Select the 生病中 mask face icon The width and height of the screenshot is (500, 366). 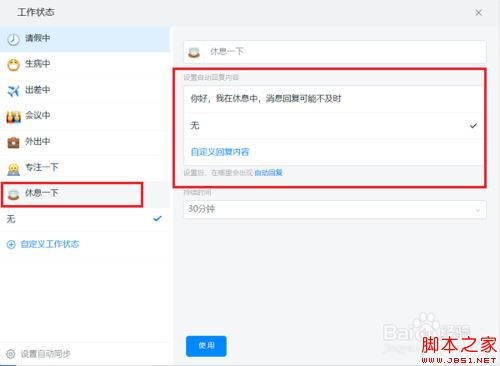click(x=13, y=65)
